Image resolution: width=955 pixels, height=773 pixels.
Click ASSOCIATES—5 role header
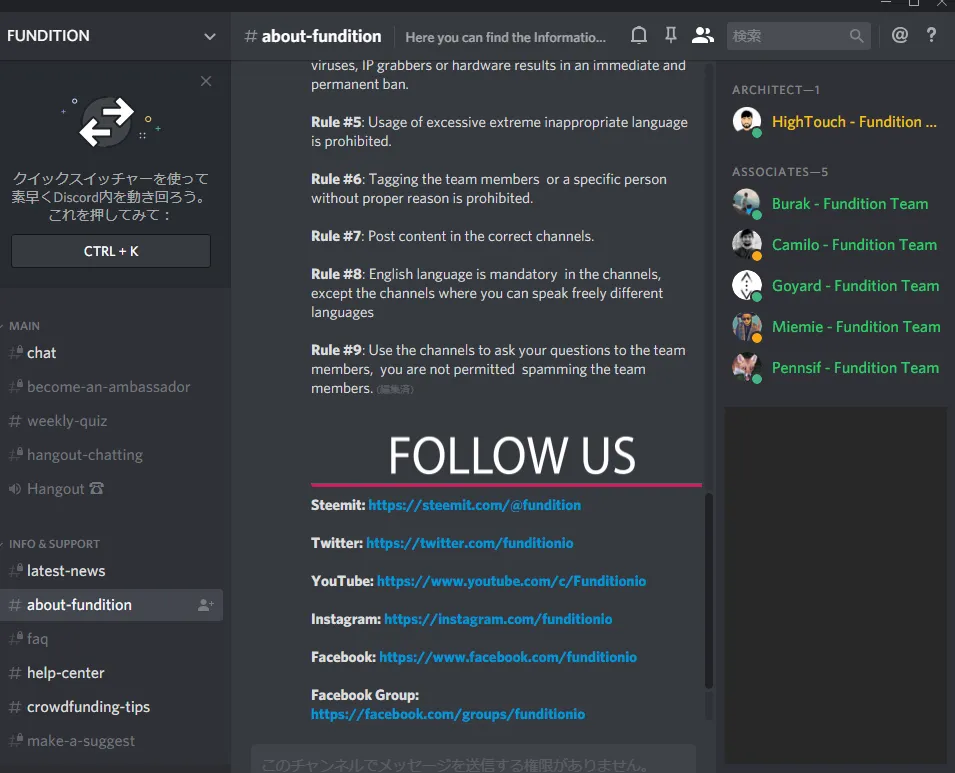click(x=780, y=172)
